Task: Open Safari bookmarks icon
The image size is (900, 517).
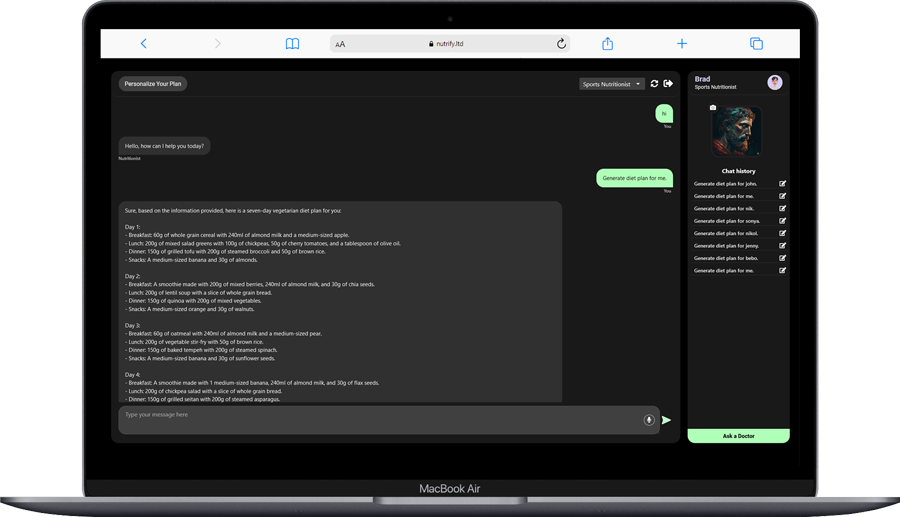Action: click(292, 44)
